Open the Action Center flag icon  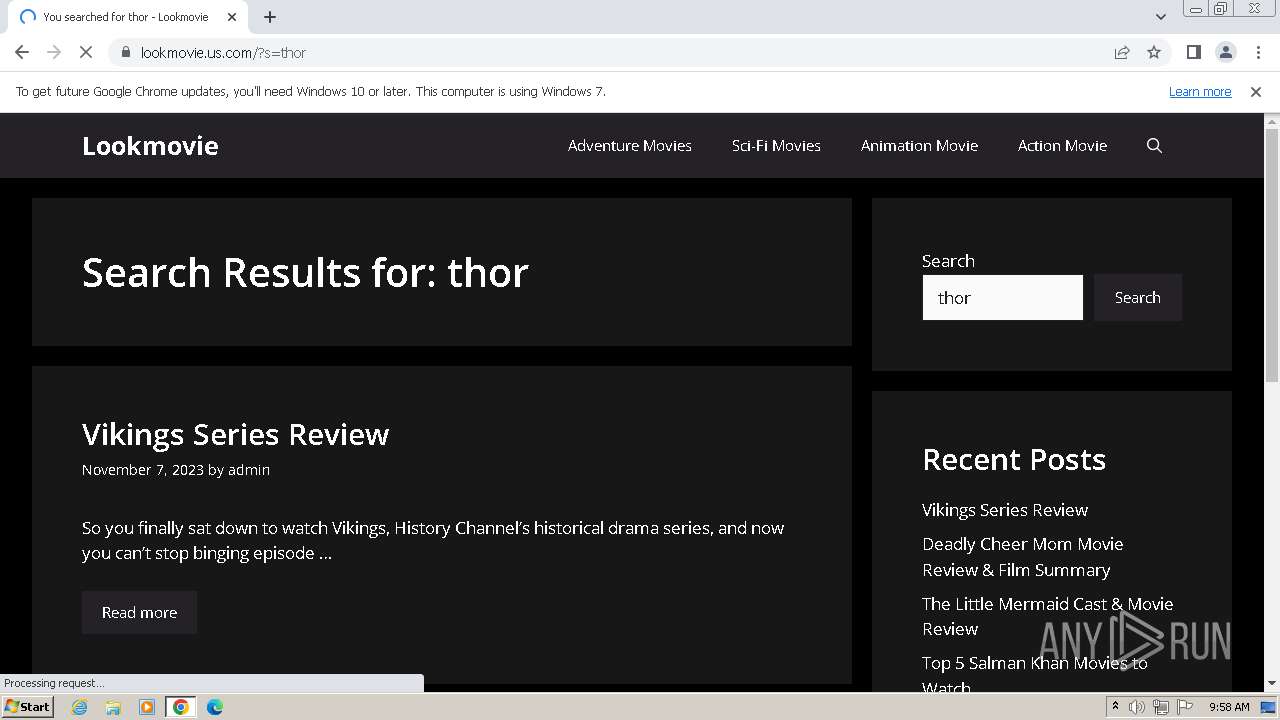(x=1185, y=707)
